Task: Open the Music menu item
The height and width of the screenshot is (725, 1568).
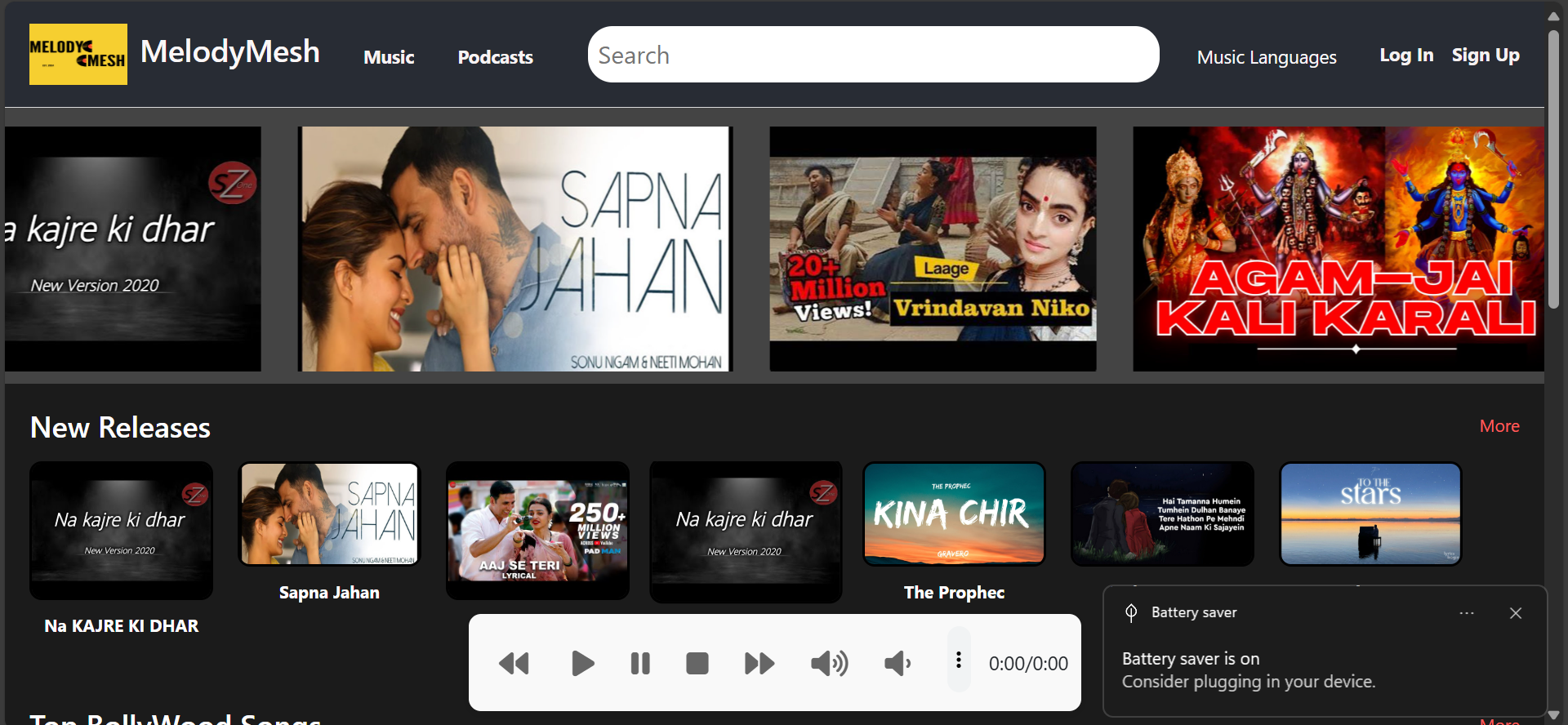Action: [x=389, y=57]
